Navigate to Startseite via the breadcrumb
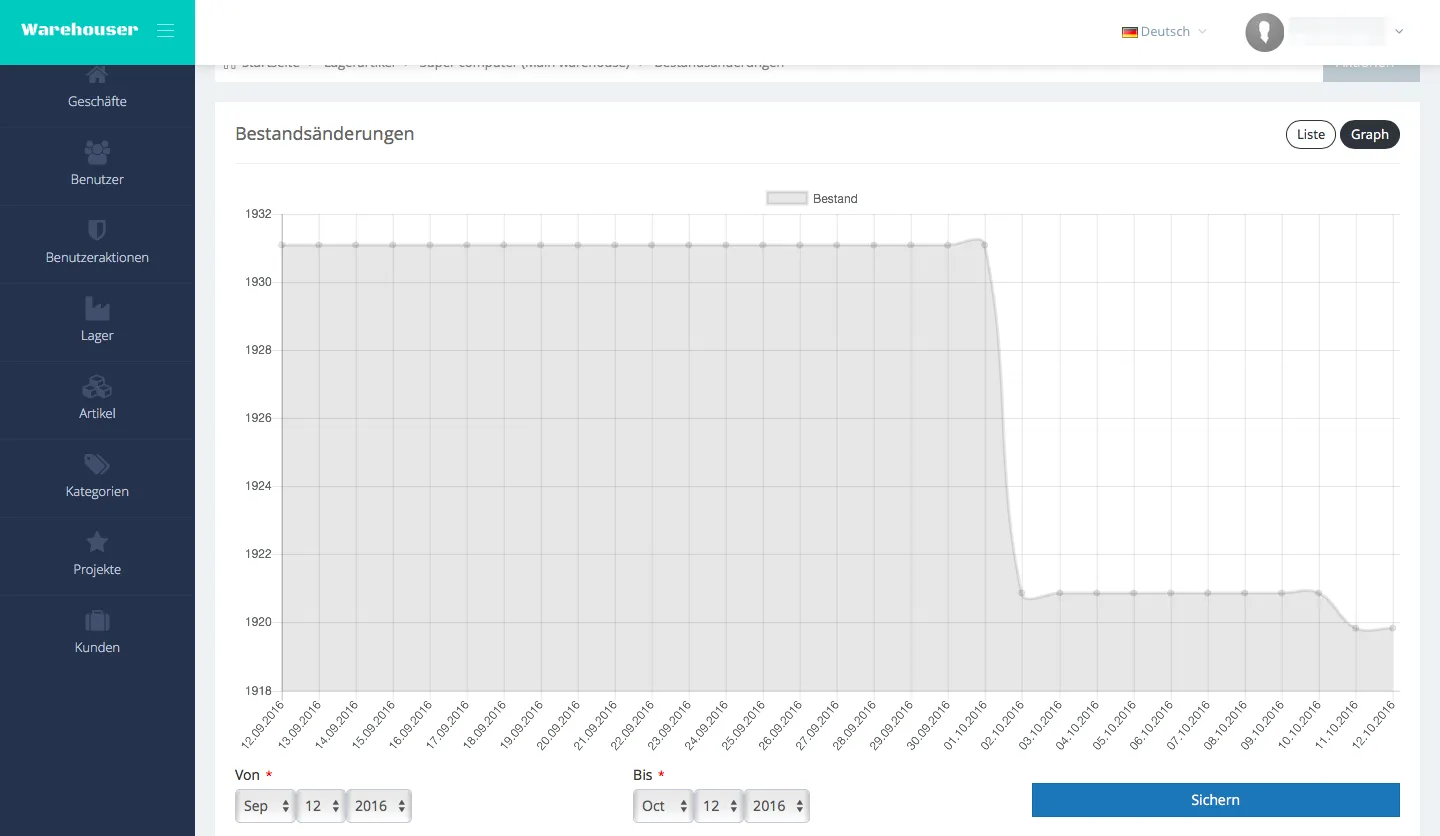Screen dimensions: 1440x836 tap(268, 62)
